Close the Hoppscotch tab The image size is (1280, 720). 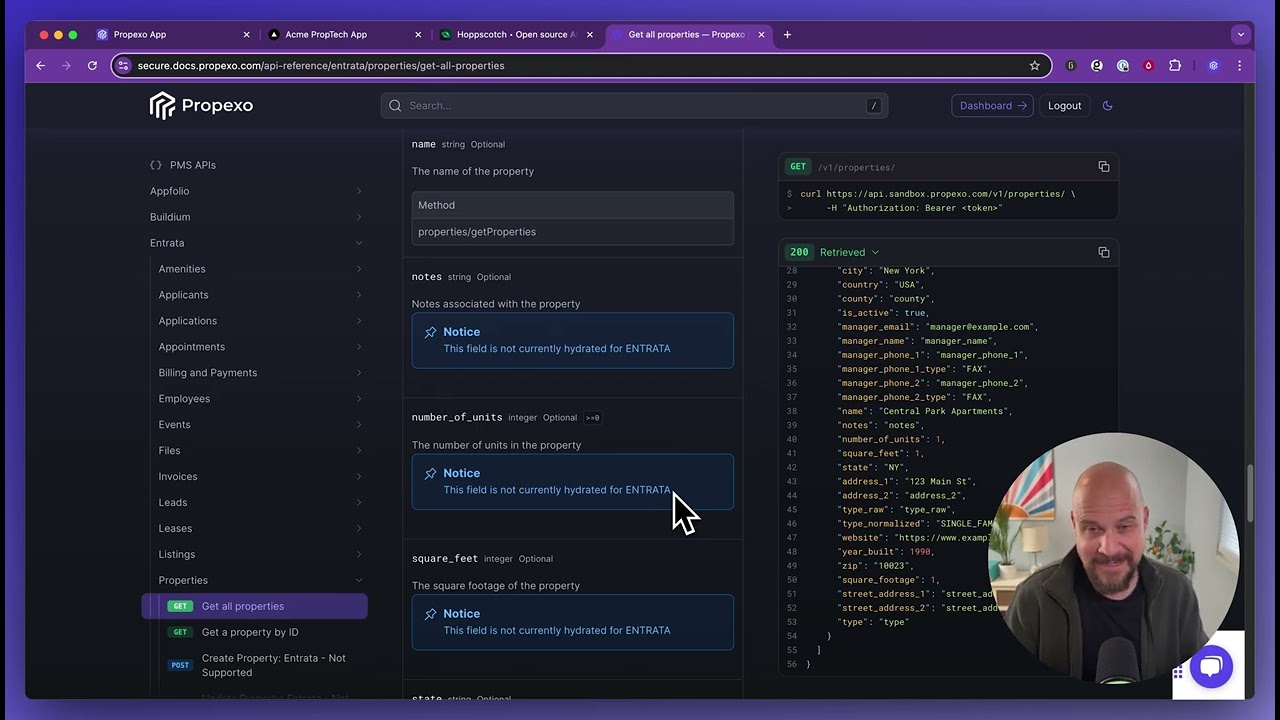coord(590,34)
